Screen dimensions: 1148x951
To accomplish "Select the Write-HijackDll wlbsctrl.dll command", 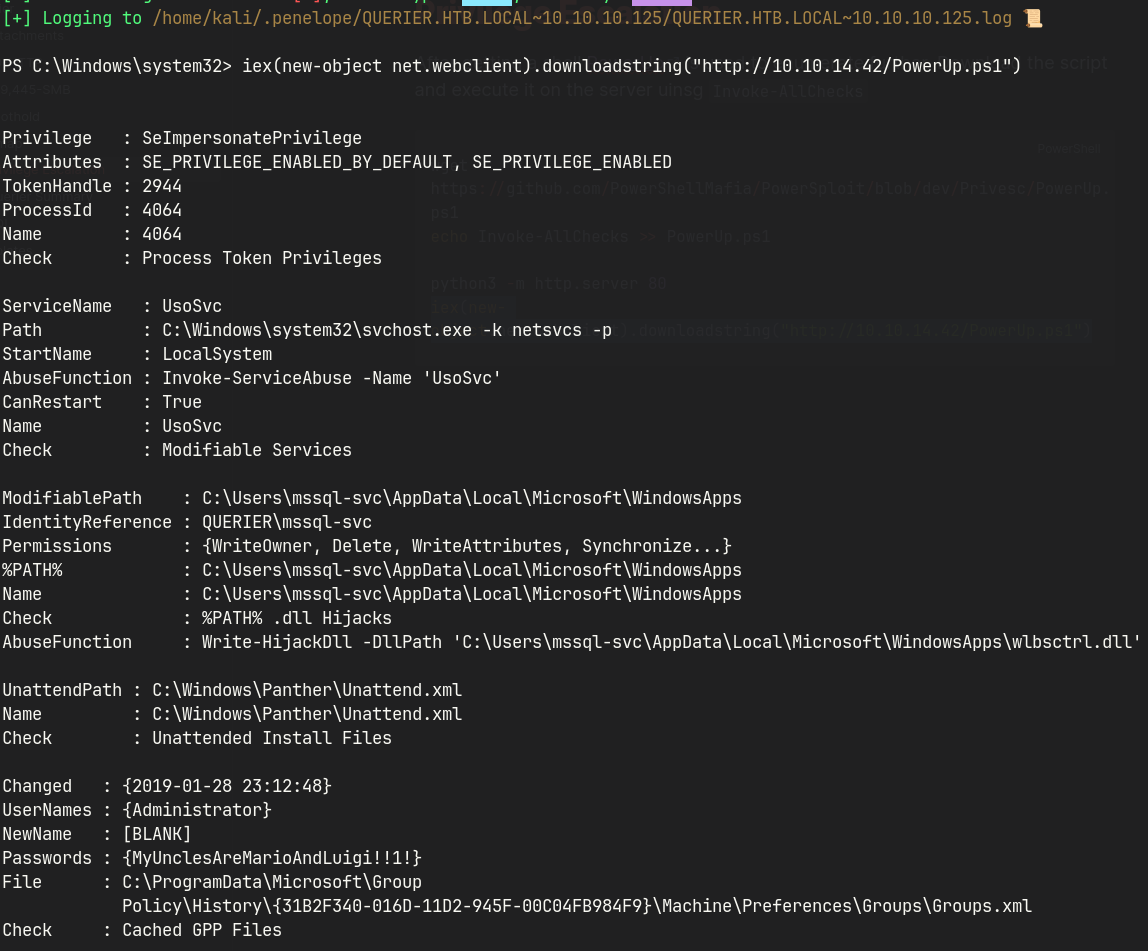I will point(671,643).
